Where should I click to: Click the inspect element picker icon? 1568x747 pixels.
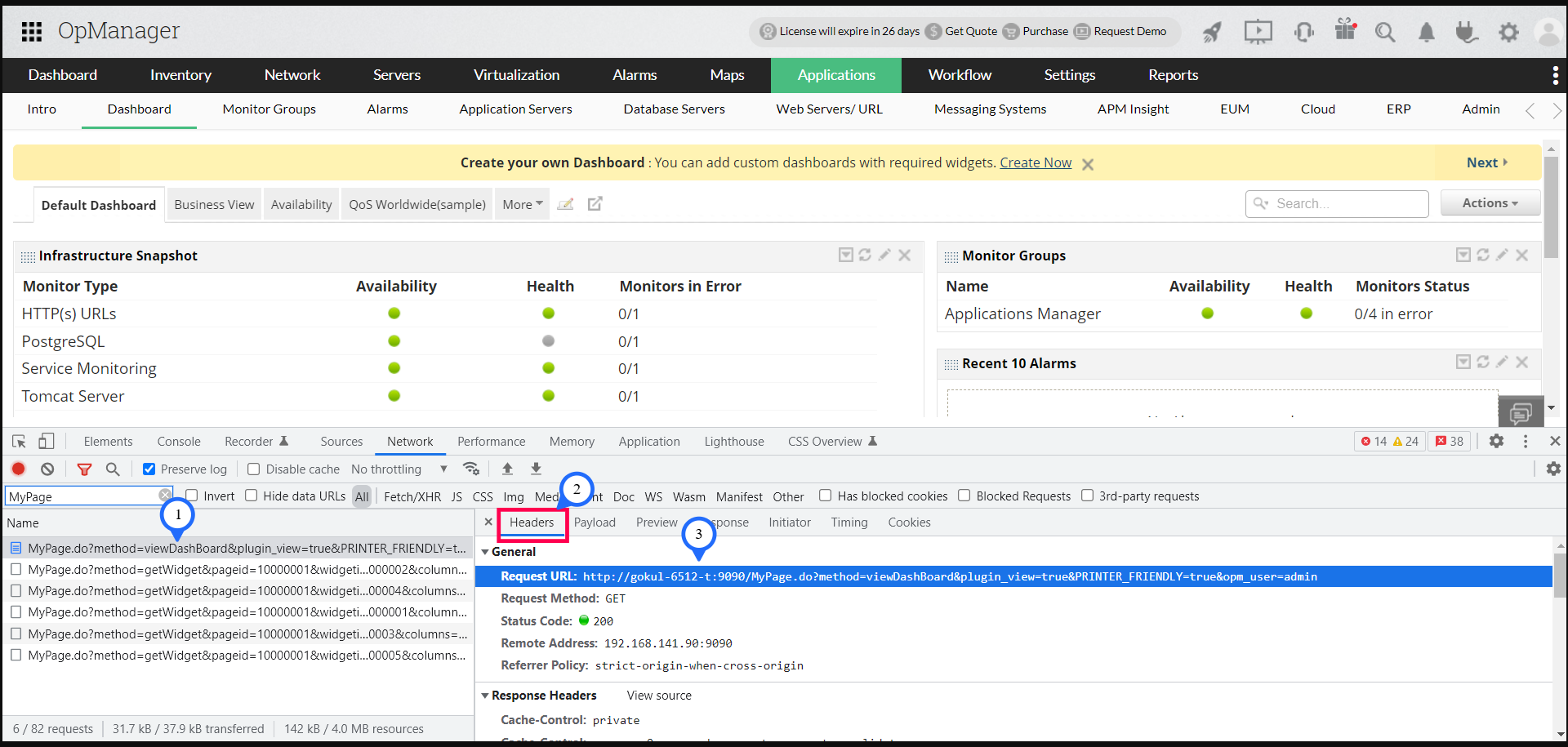tap(19, 442)
